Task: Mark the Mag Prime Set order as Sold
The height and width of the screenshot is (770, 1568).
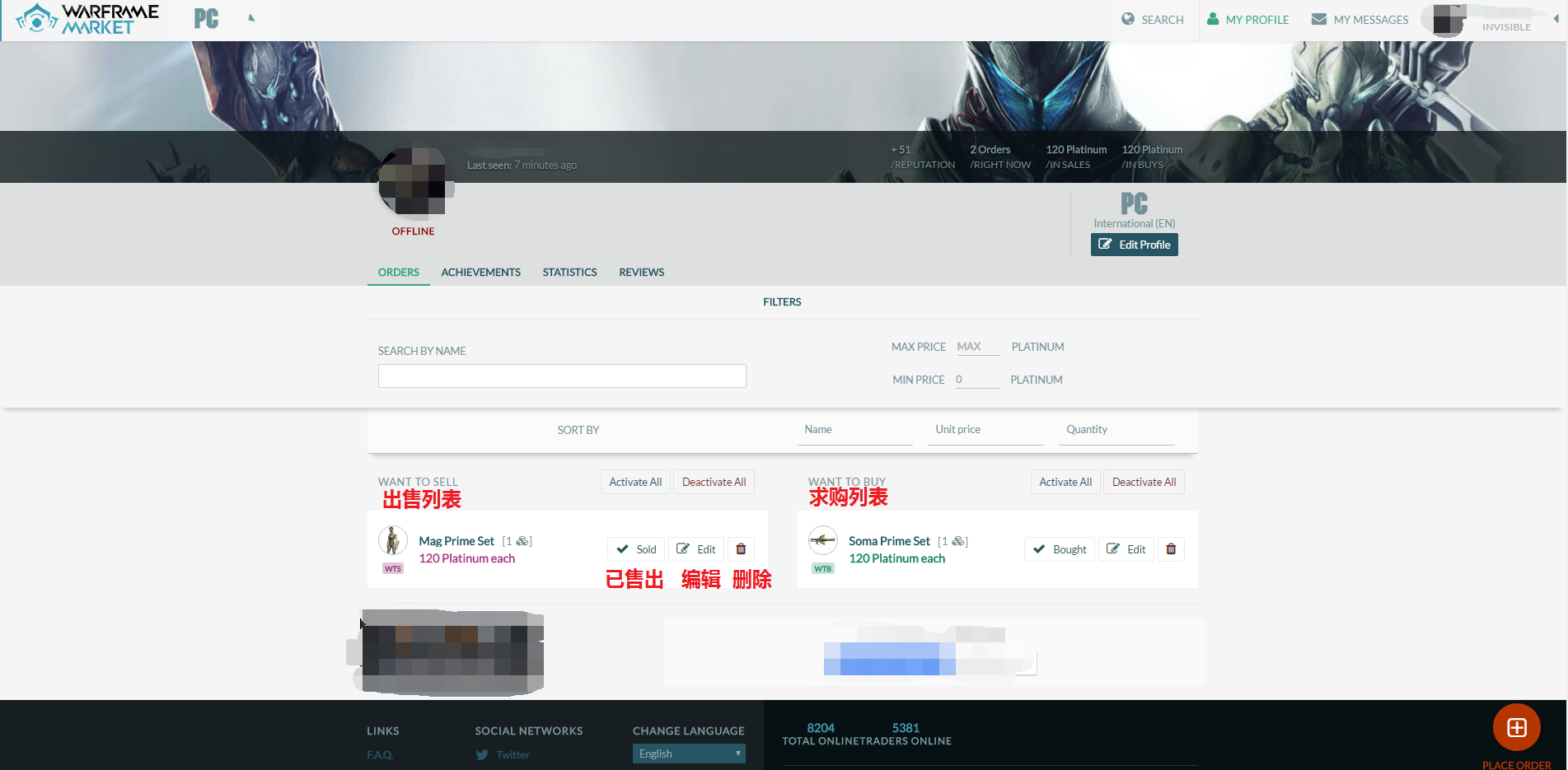Action: pyautogui.click(x=636, y=549)
